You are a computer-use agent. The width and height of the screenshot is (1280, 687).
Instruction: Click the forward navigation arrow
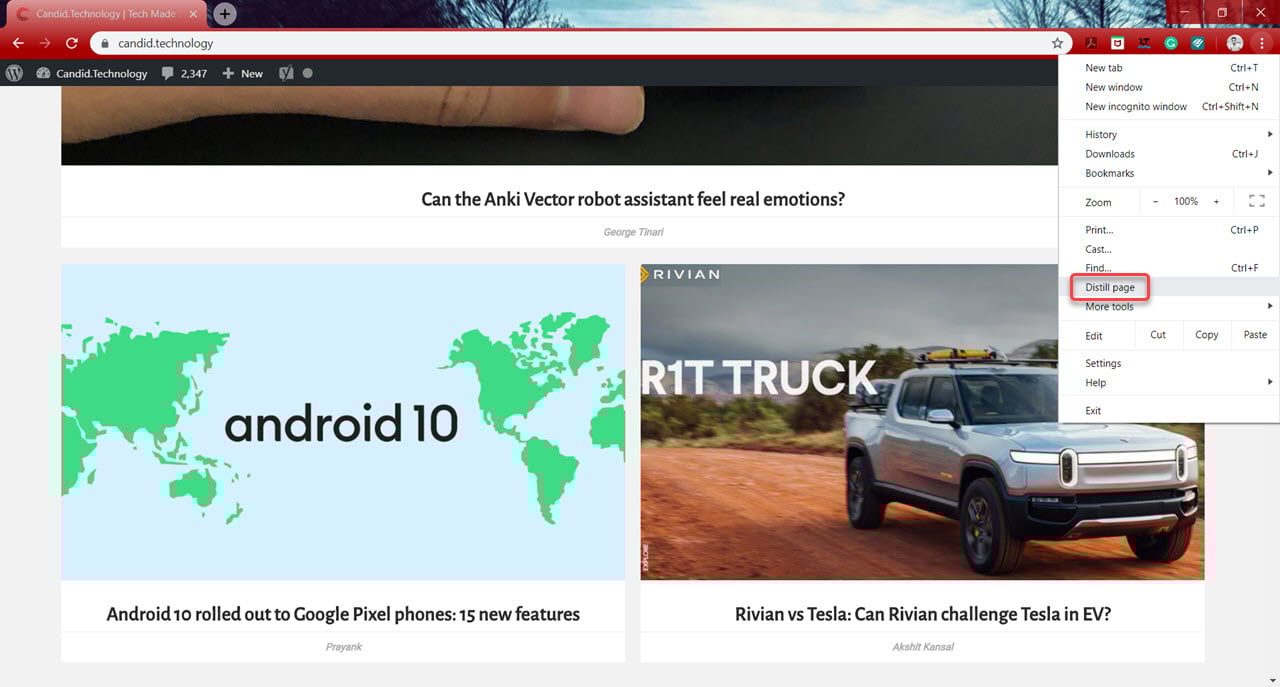(x=45, y=43)
